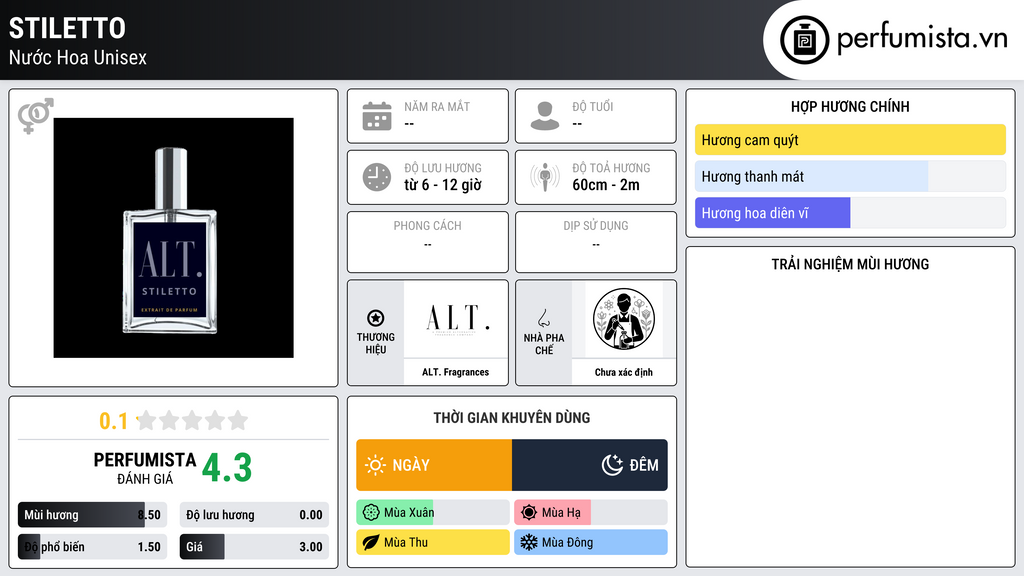
Task: Click the unisex gender symbol icon
Action: point(36,116)
